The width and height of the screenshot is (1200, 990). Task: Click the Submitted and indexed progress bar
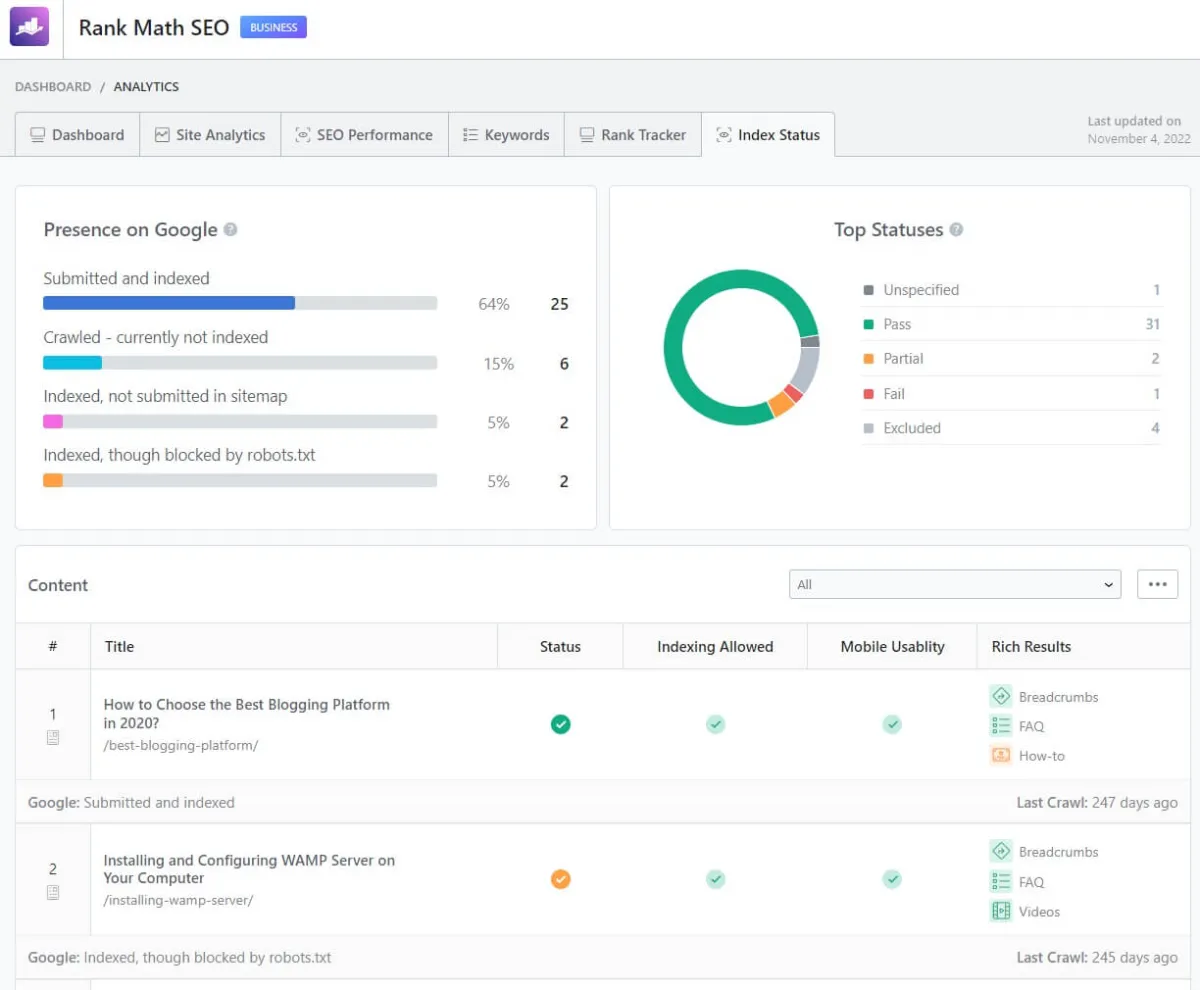240,303
